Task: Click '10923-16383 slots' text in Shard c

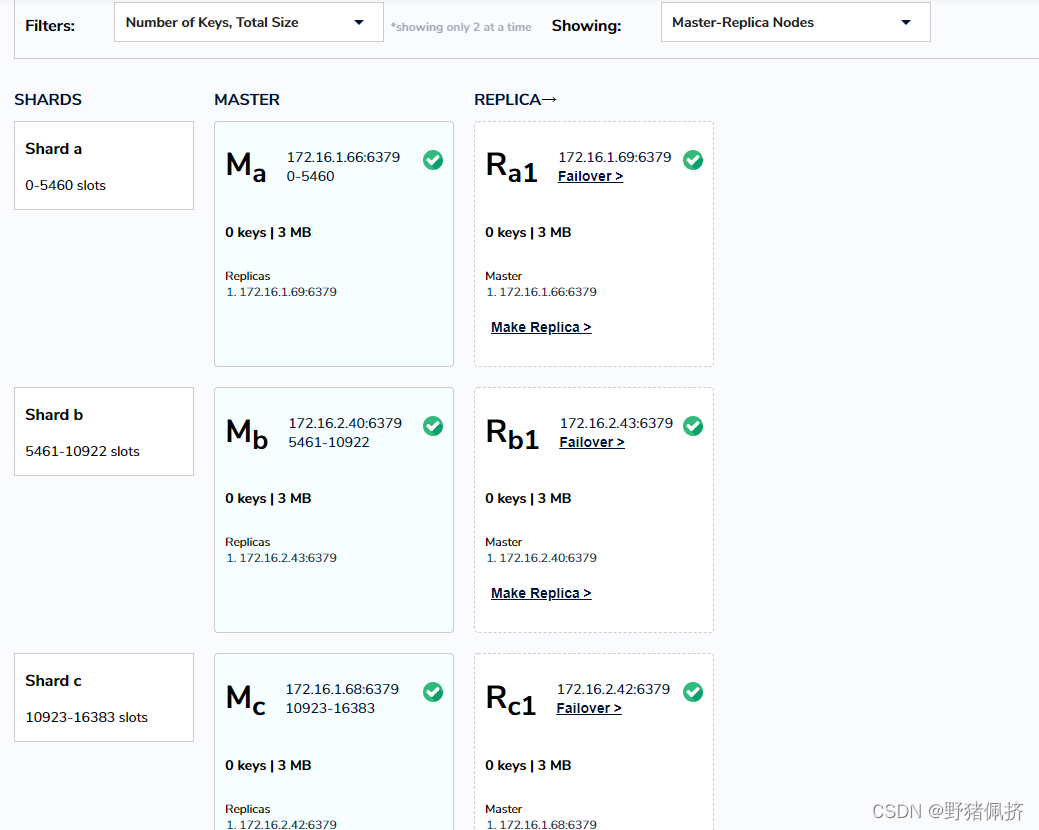Action: (x=86, y=717)
